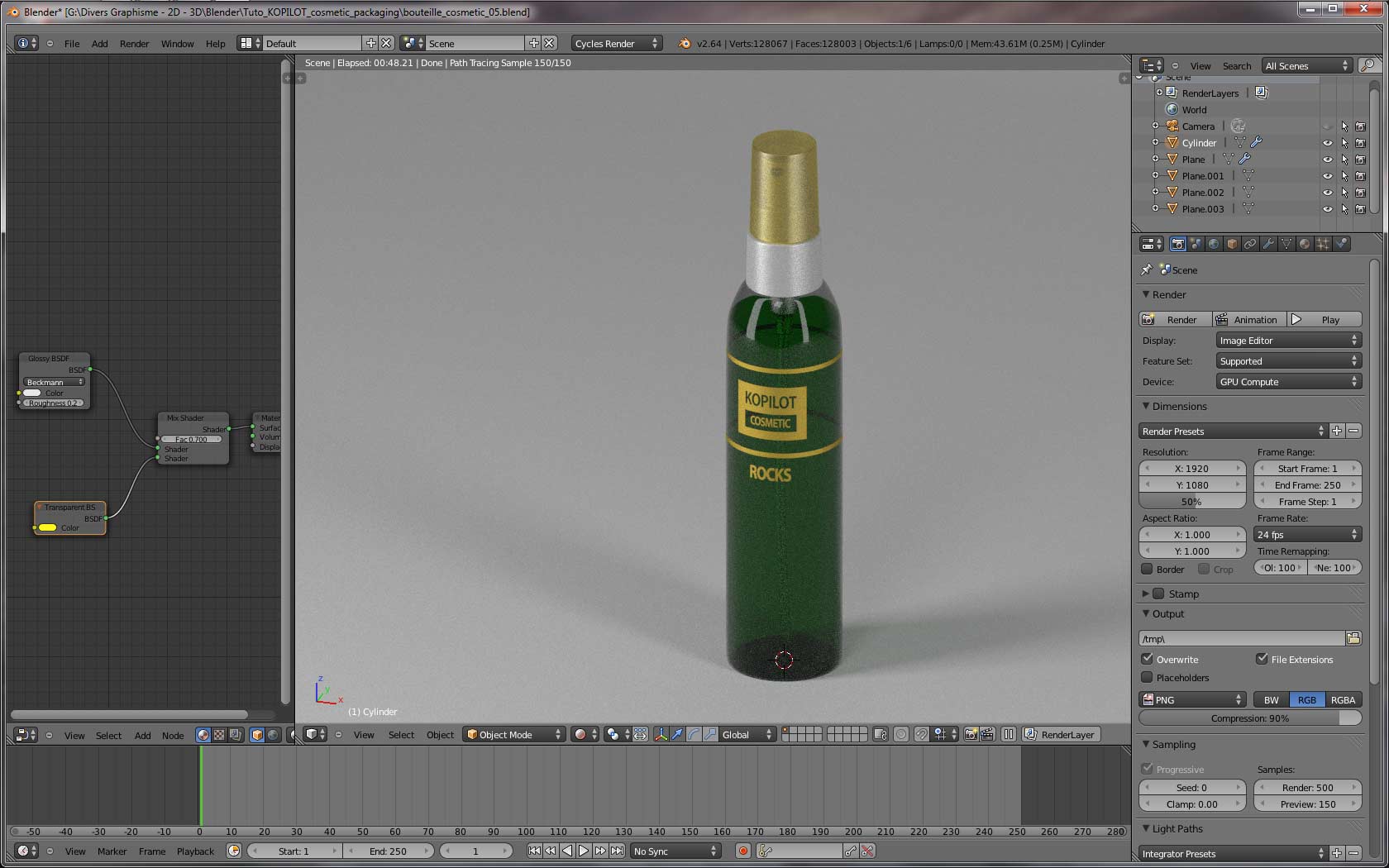Image resolution: width=1389 pixels, height=868 pixels.
Task: Click the Play button in Render panel
Action: [1325, 319]
